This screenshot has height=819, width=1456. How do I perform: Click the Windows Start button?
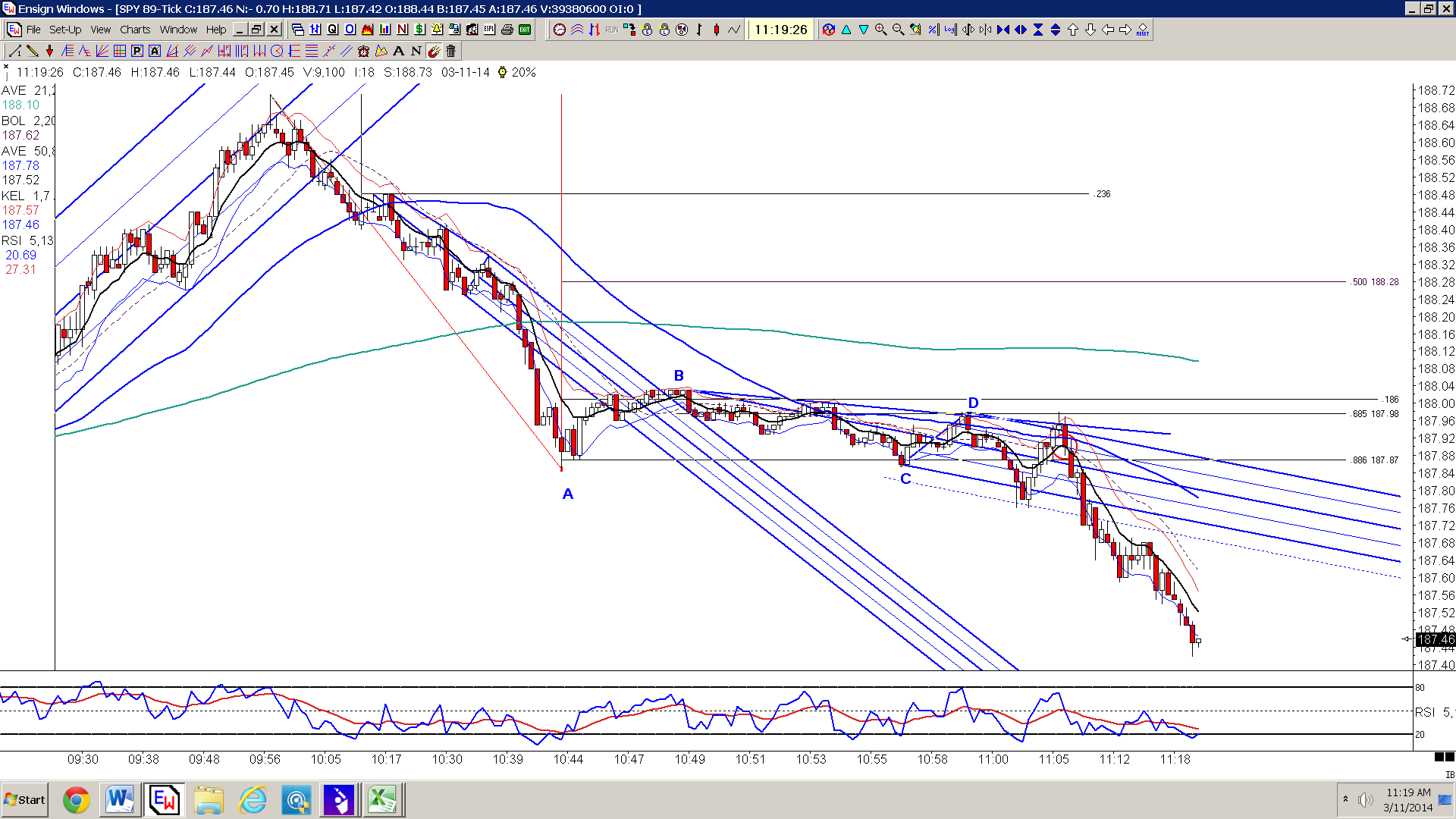(25, 800)
